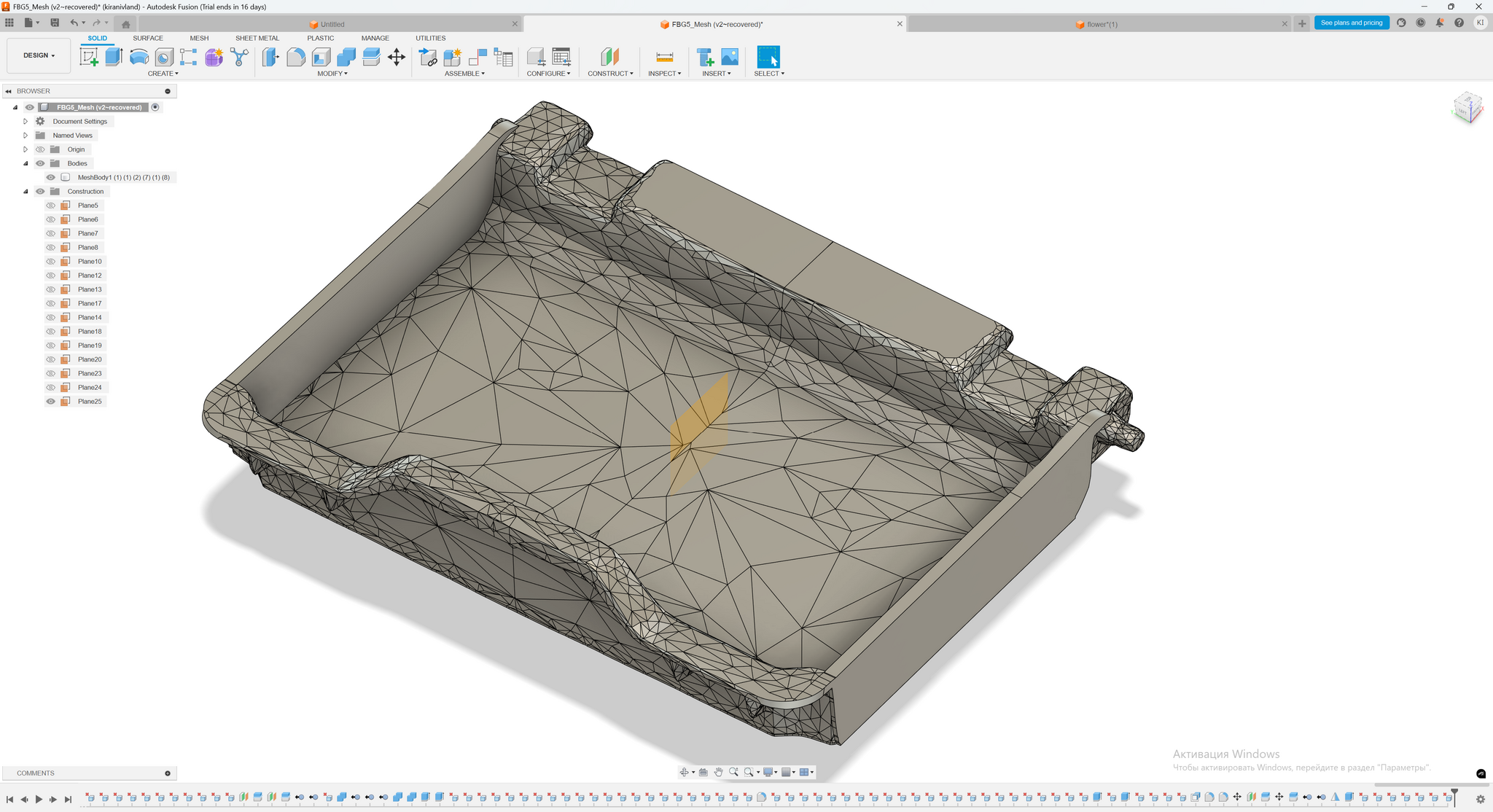Activate the Move/Copy tool
The width and height of the screenshot is (1493, 812).
(x=396, y=57)
